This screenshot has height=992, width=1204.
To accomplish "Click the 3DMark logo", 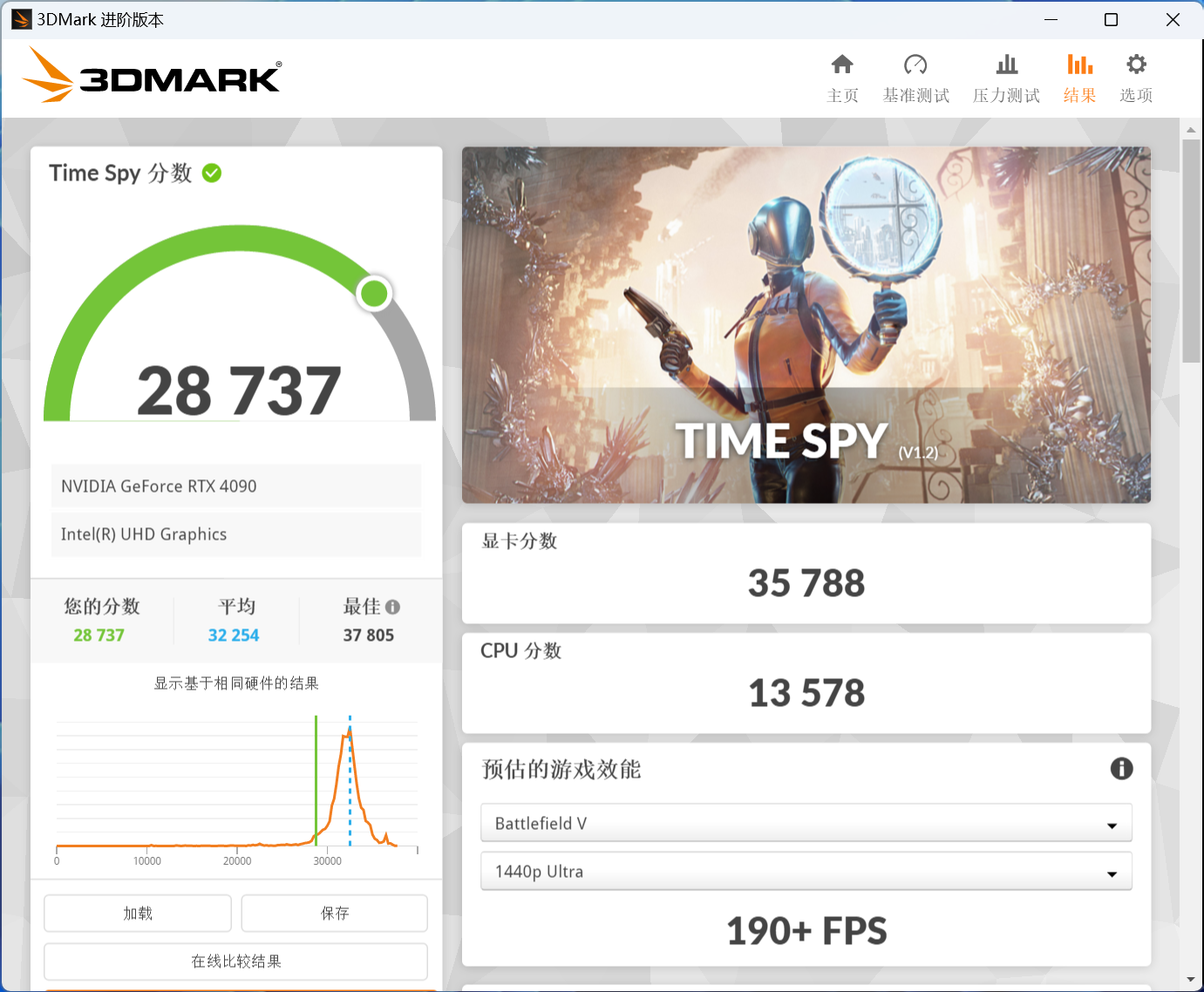I will (153, 77).
